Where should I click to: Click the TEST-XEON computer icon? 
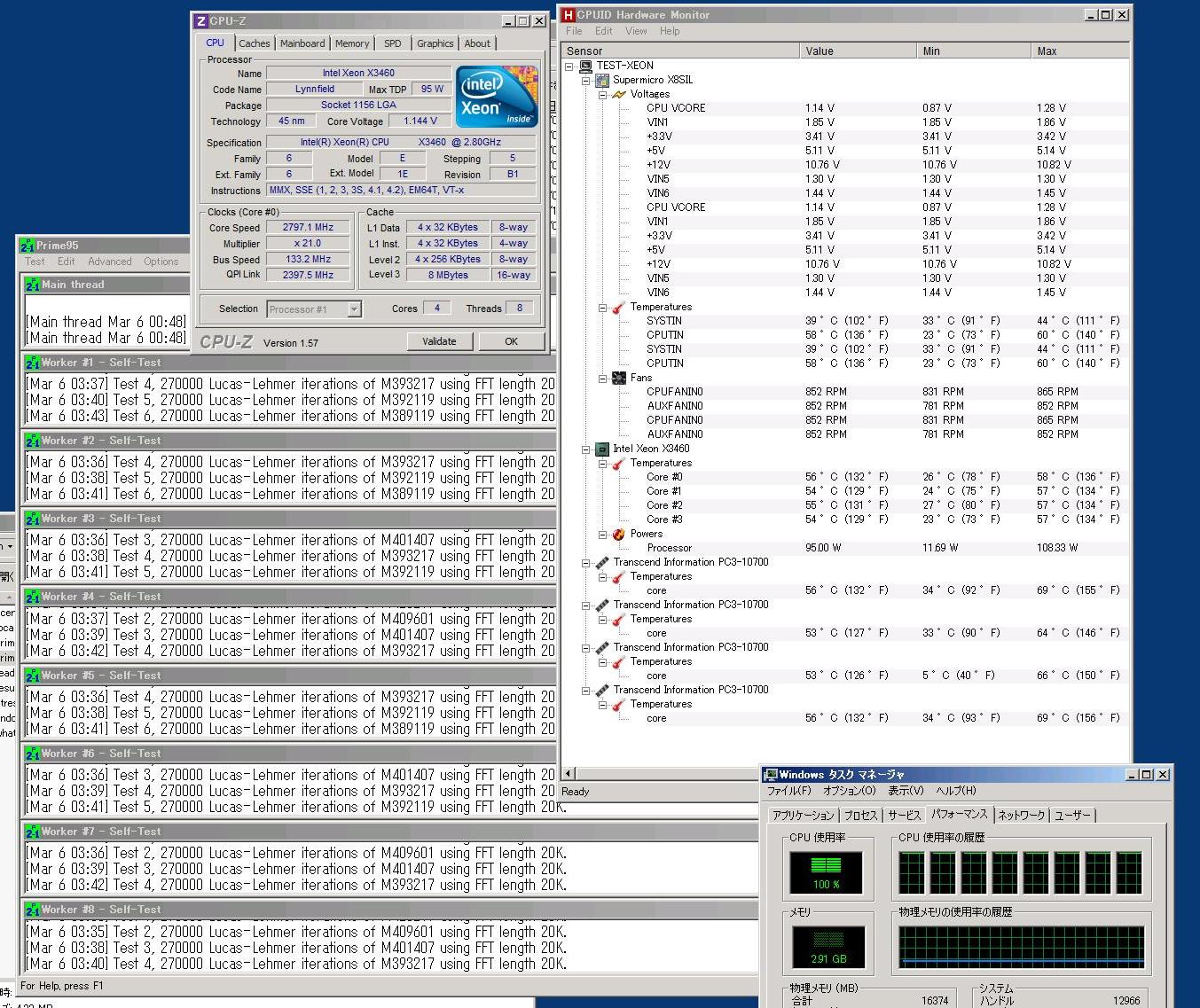[x=585, y=66]
